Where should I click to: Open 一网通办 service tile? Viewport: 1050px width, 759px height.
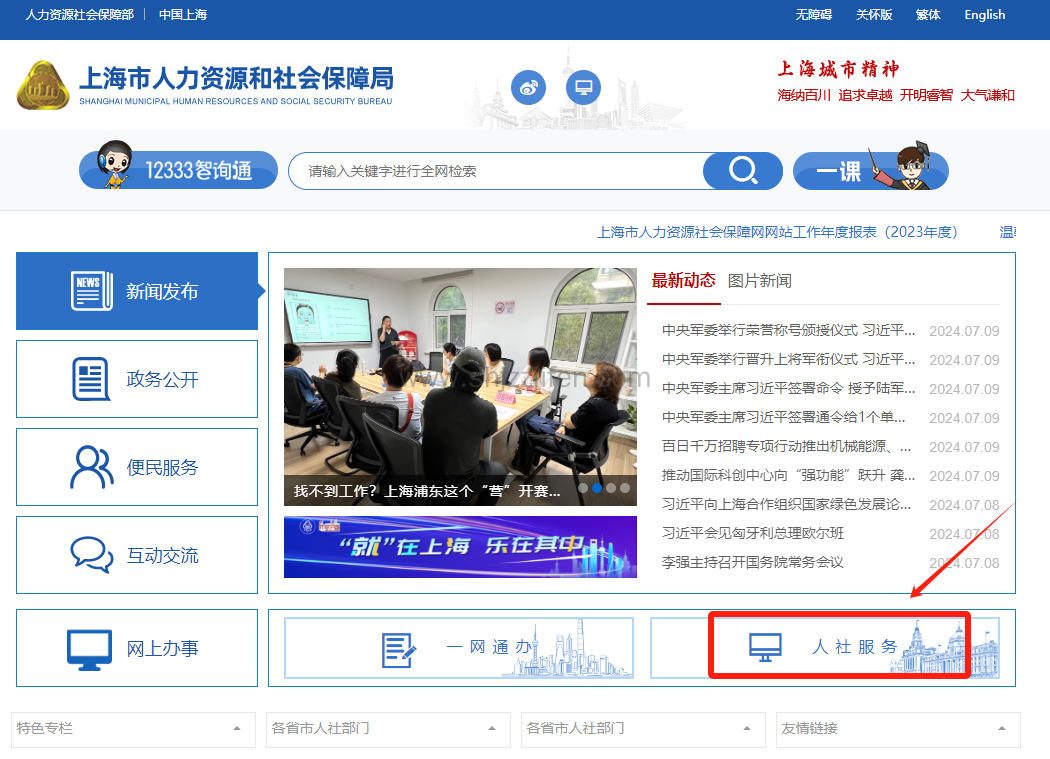(x=459, y=648)
